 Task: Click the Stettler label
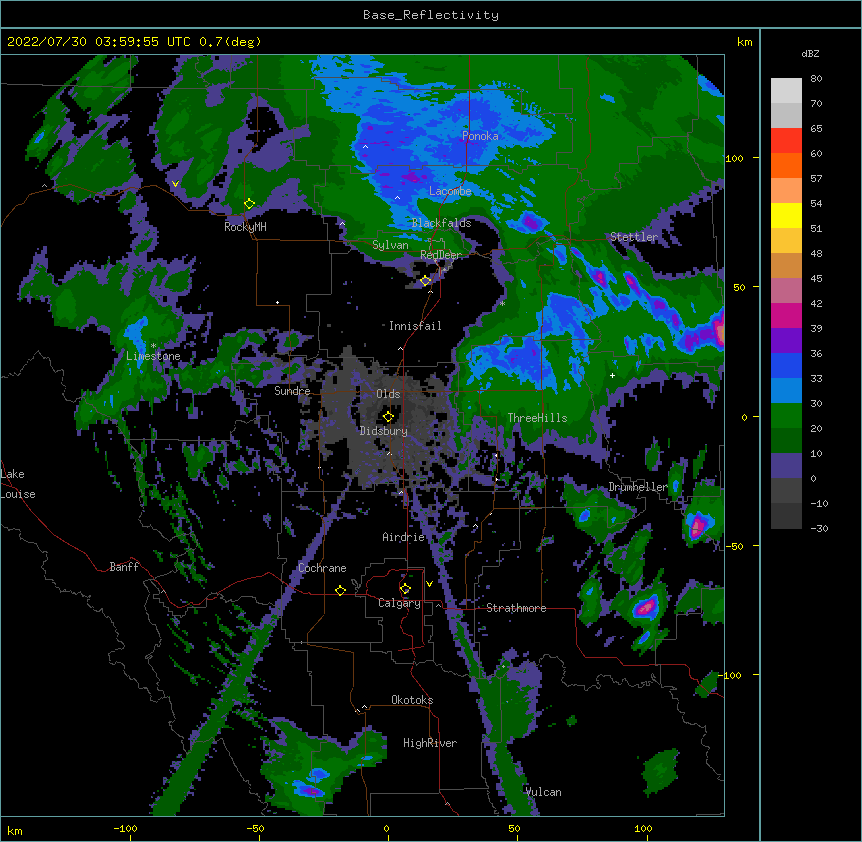pyautogui.click(x=634, y=237)
